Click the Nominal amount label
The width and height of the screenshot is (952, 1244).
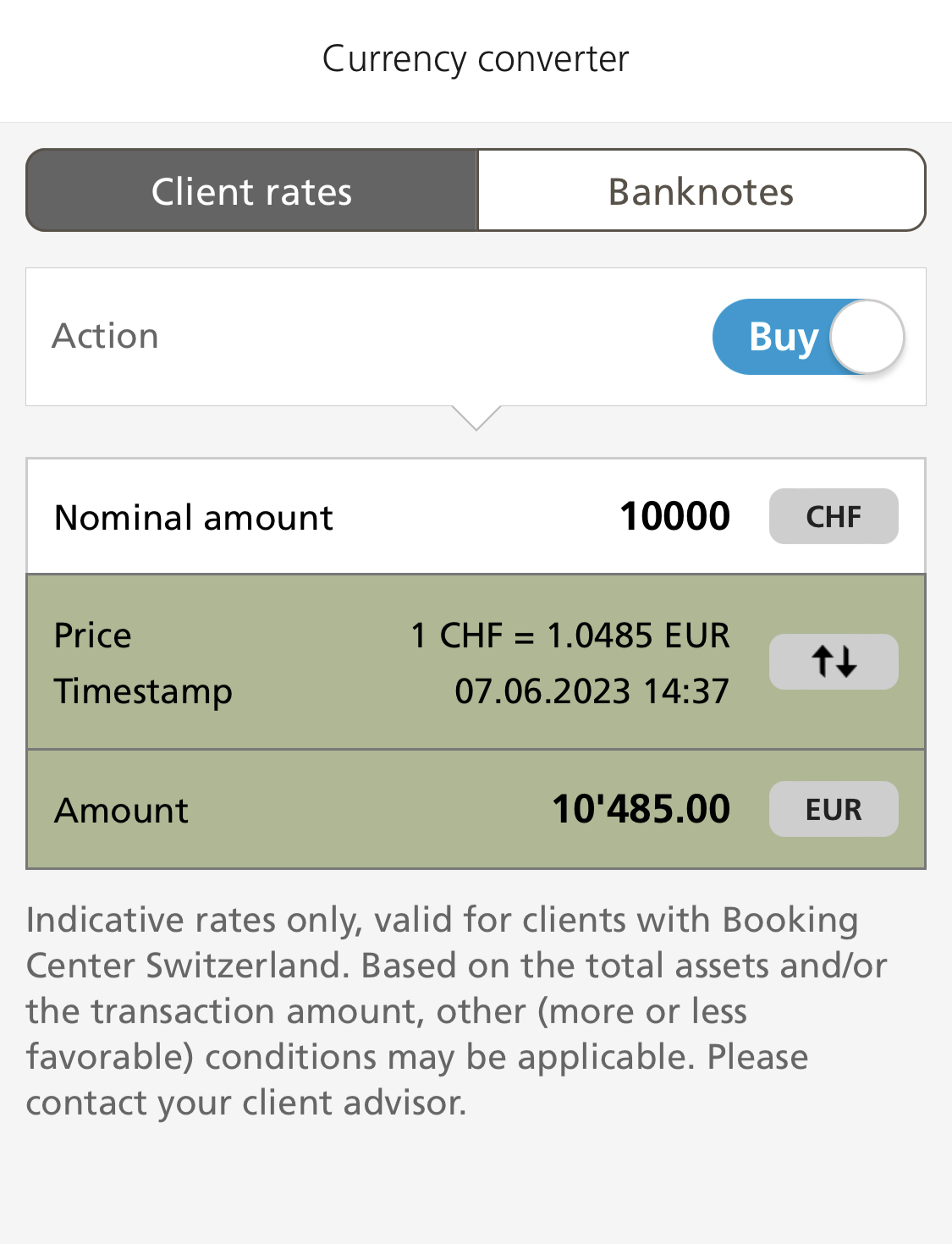click(194, 517)
